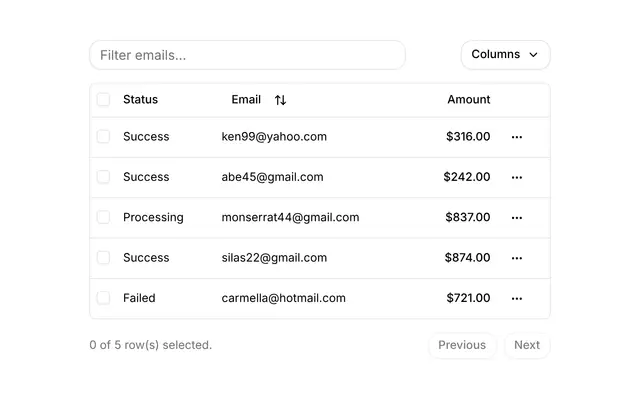Focus the Filter emails input field
640x400 pixels.
[247, 55]
